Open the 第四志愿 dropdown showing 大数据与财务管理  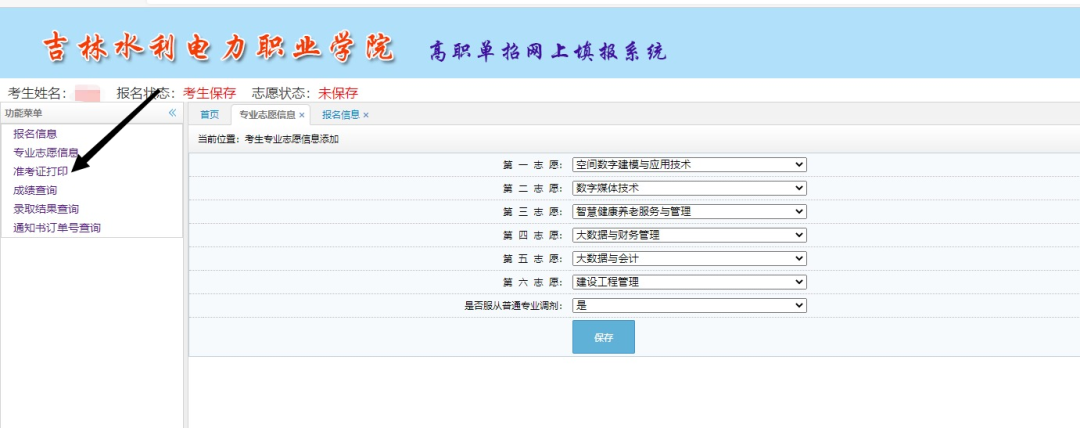pyautogui.click(x=689, y=235)
